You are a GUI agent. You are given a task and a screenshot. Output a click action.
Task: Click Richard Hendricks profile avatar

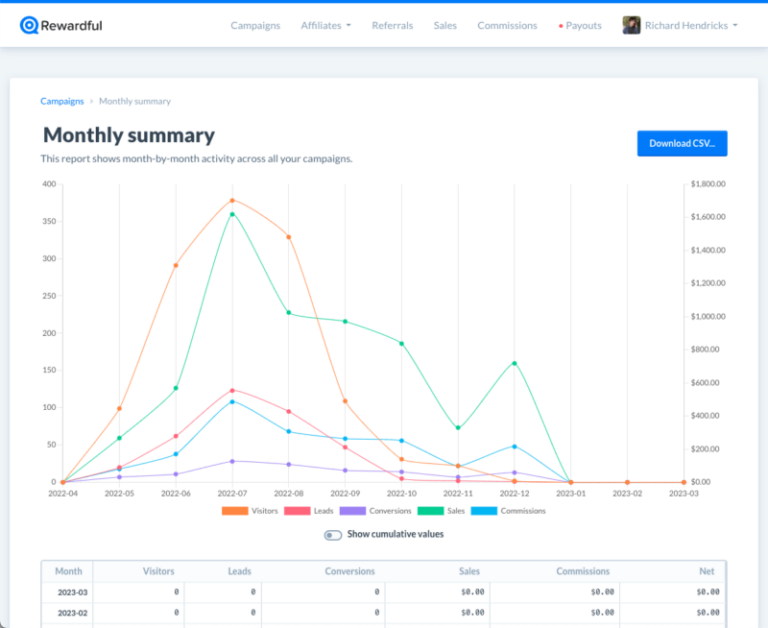(631, 25)
